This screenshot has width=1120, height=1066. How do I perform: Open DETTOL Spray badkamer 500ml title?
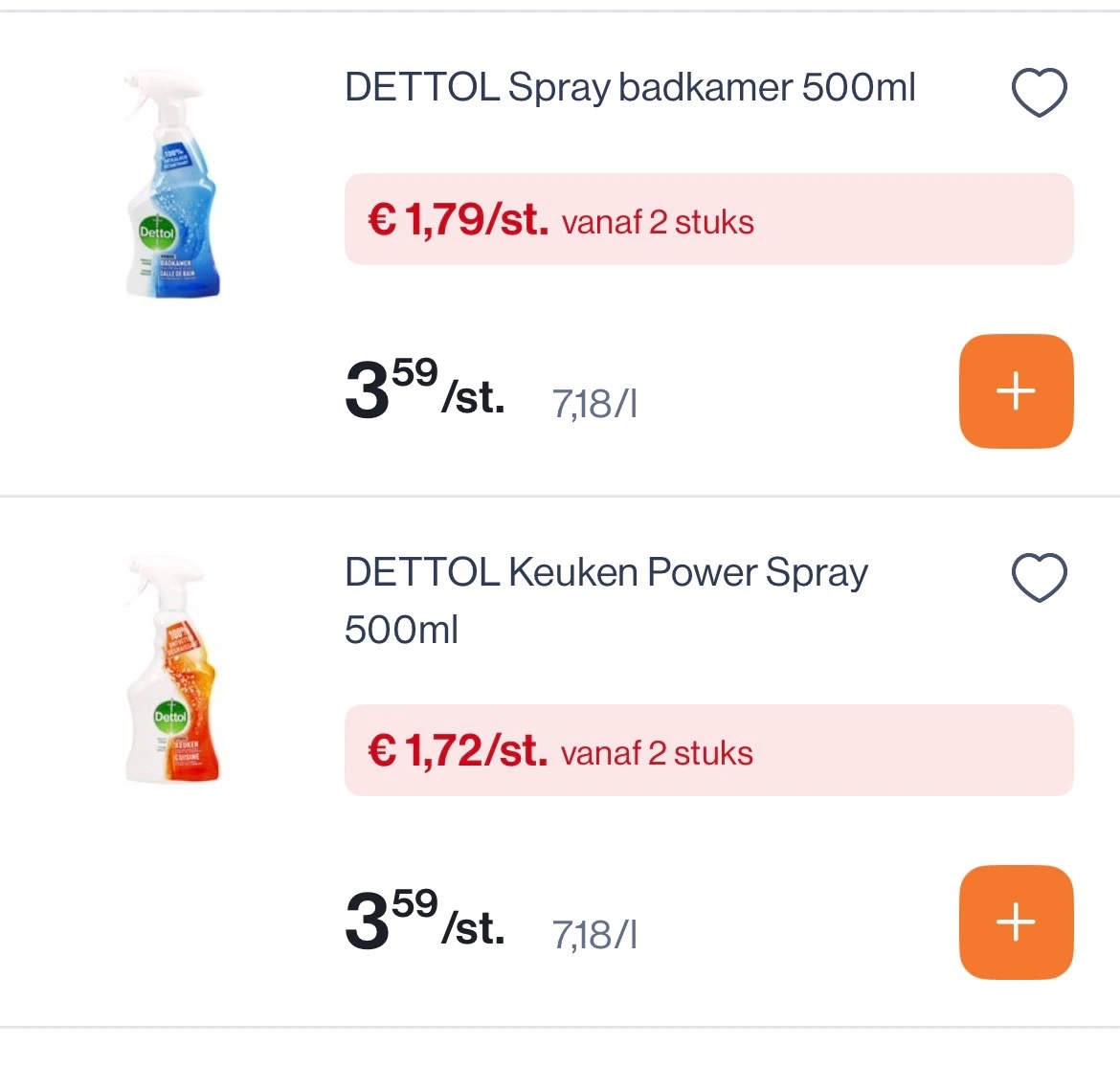629,88
